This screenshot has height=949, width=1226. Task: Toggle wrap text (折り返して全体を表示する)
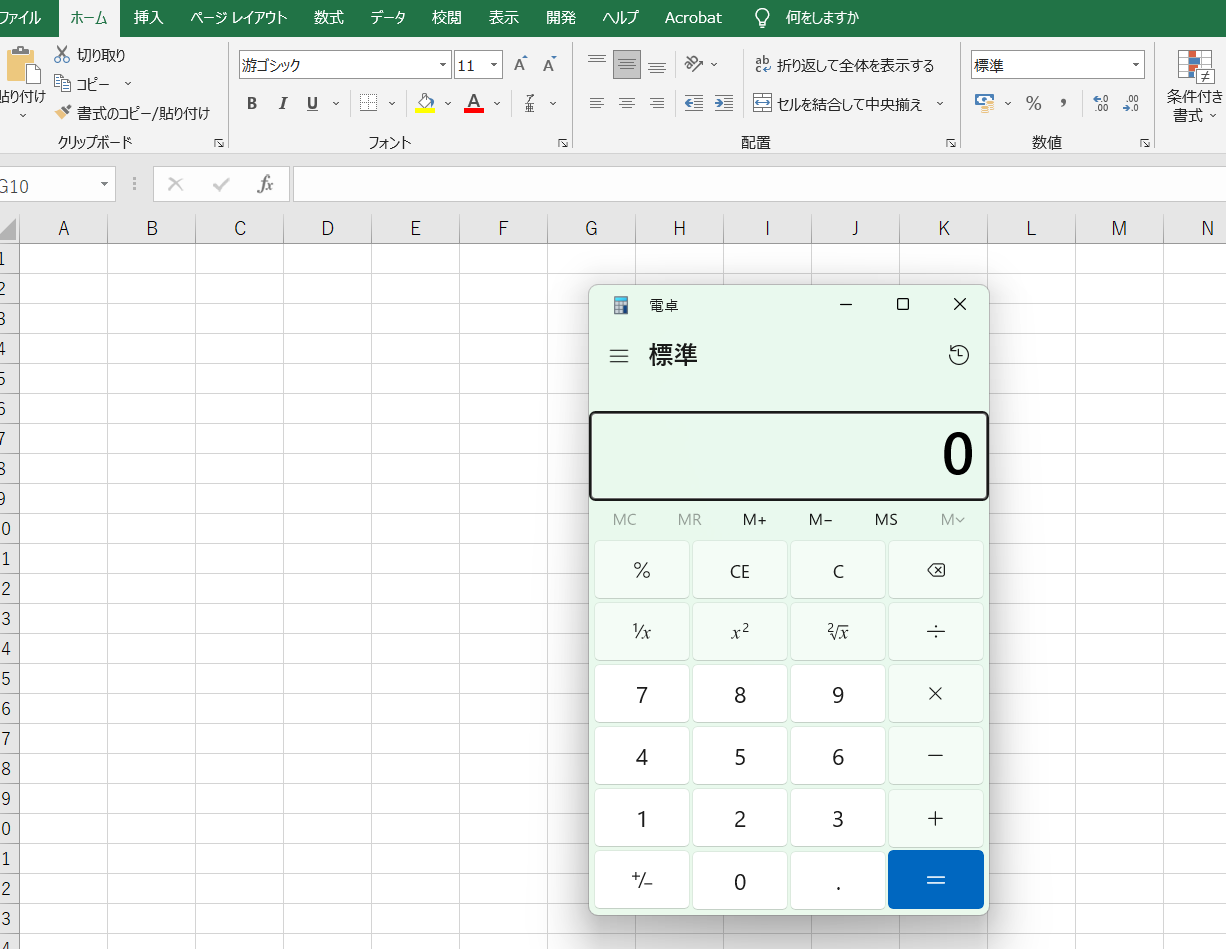click(844, 65)
